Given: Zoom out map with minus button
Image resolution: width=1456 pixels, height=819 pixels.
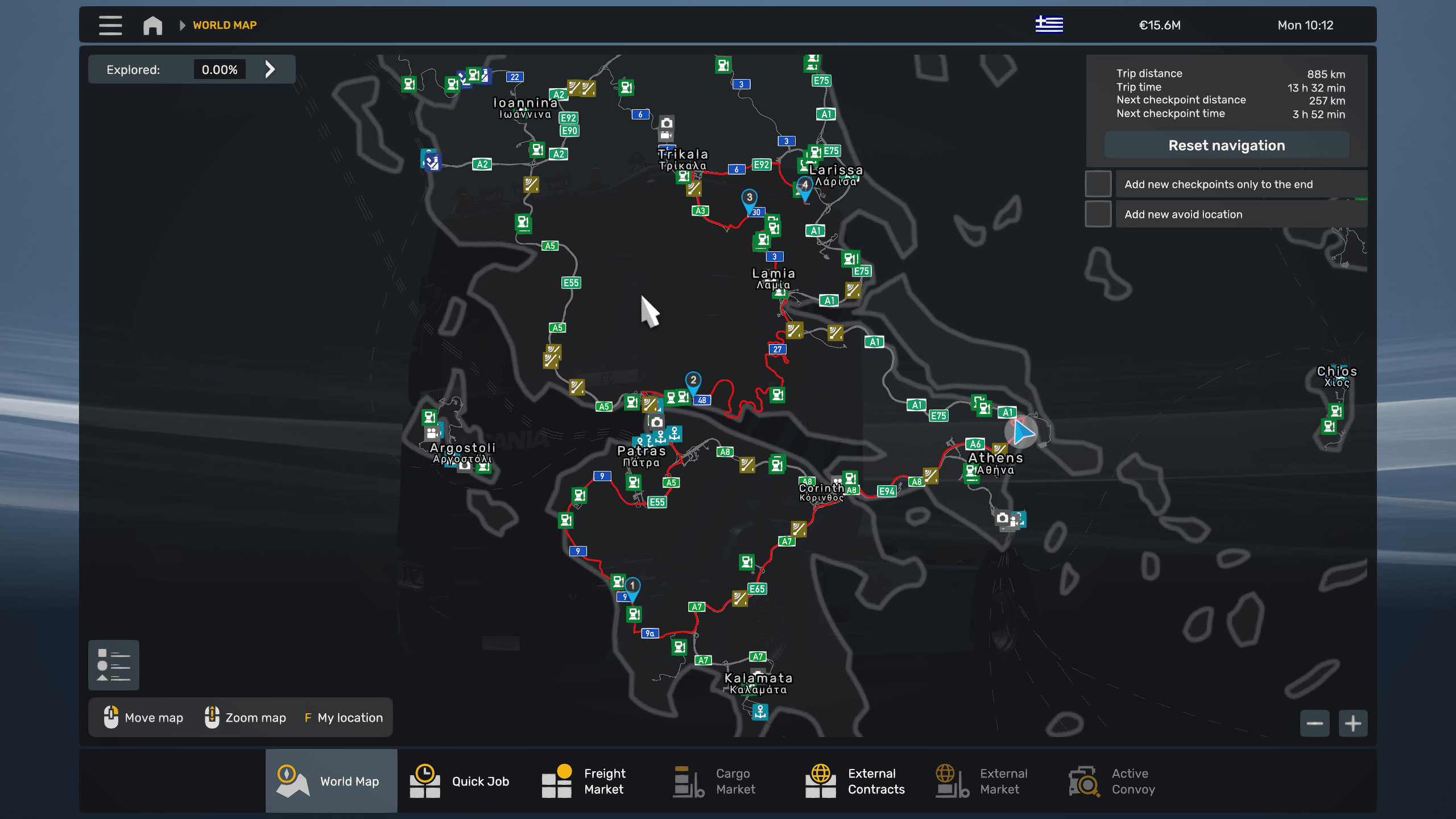Looking at the screenshot, I should tap(1314, 723).
